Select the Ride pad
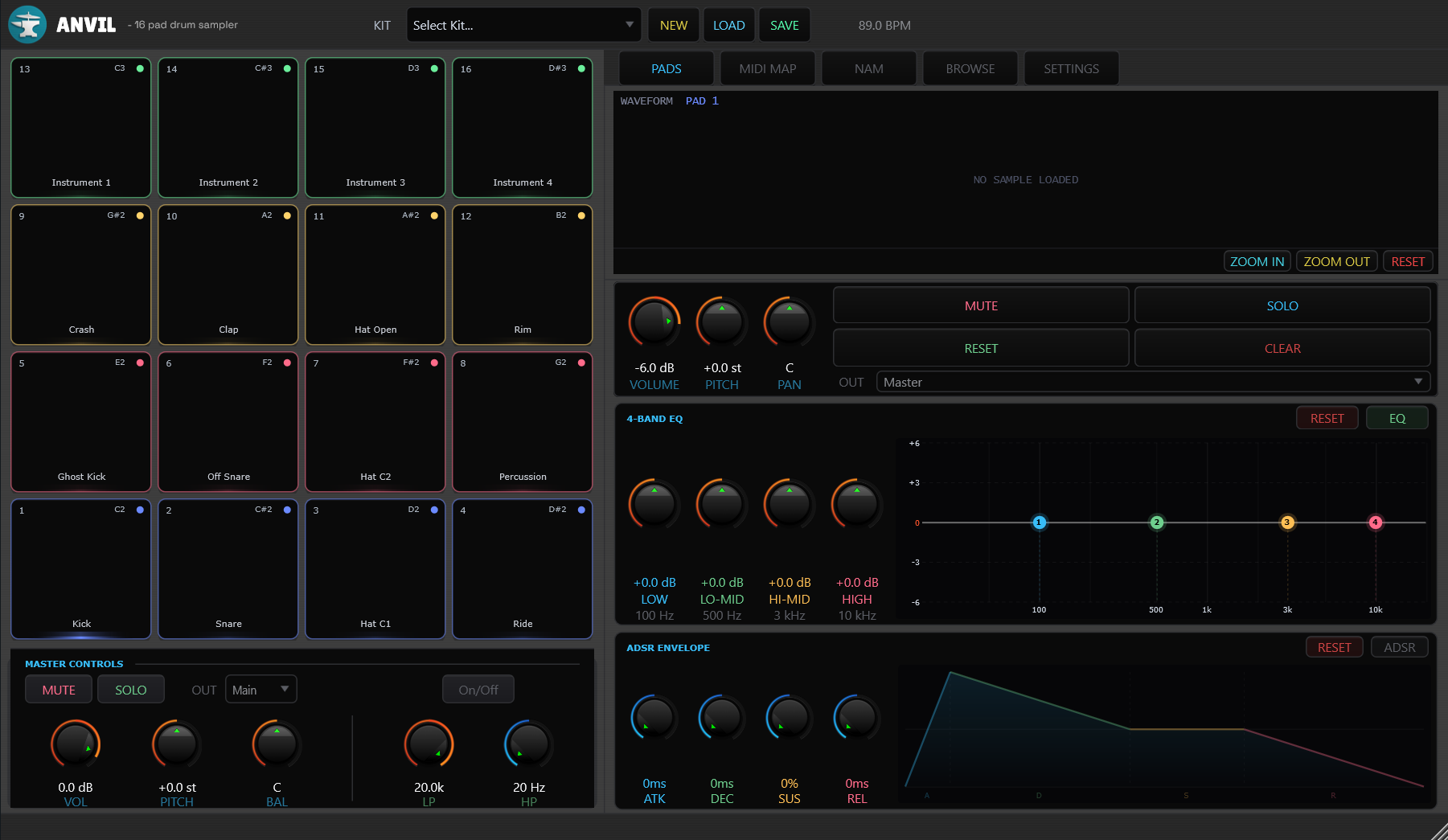 click(523, 569)
